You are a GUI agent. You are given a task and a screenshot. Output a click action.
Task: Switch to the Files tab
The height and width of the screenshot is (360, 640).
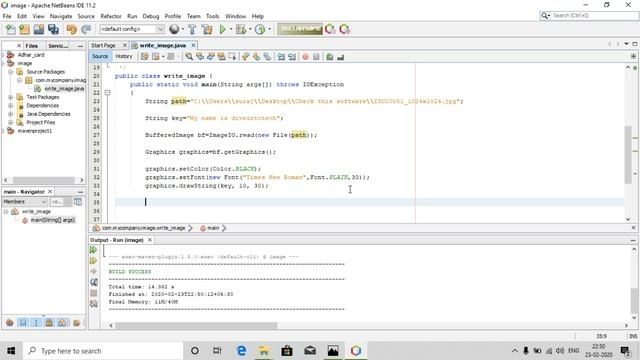tap(31, 46)
